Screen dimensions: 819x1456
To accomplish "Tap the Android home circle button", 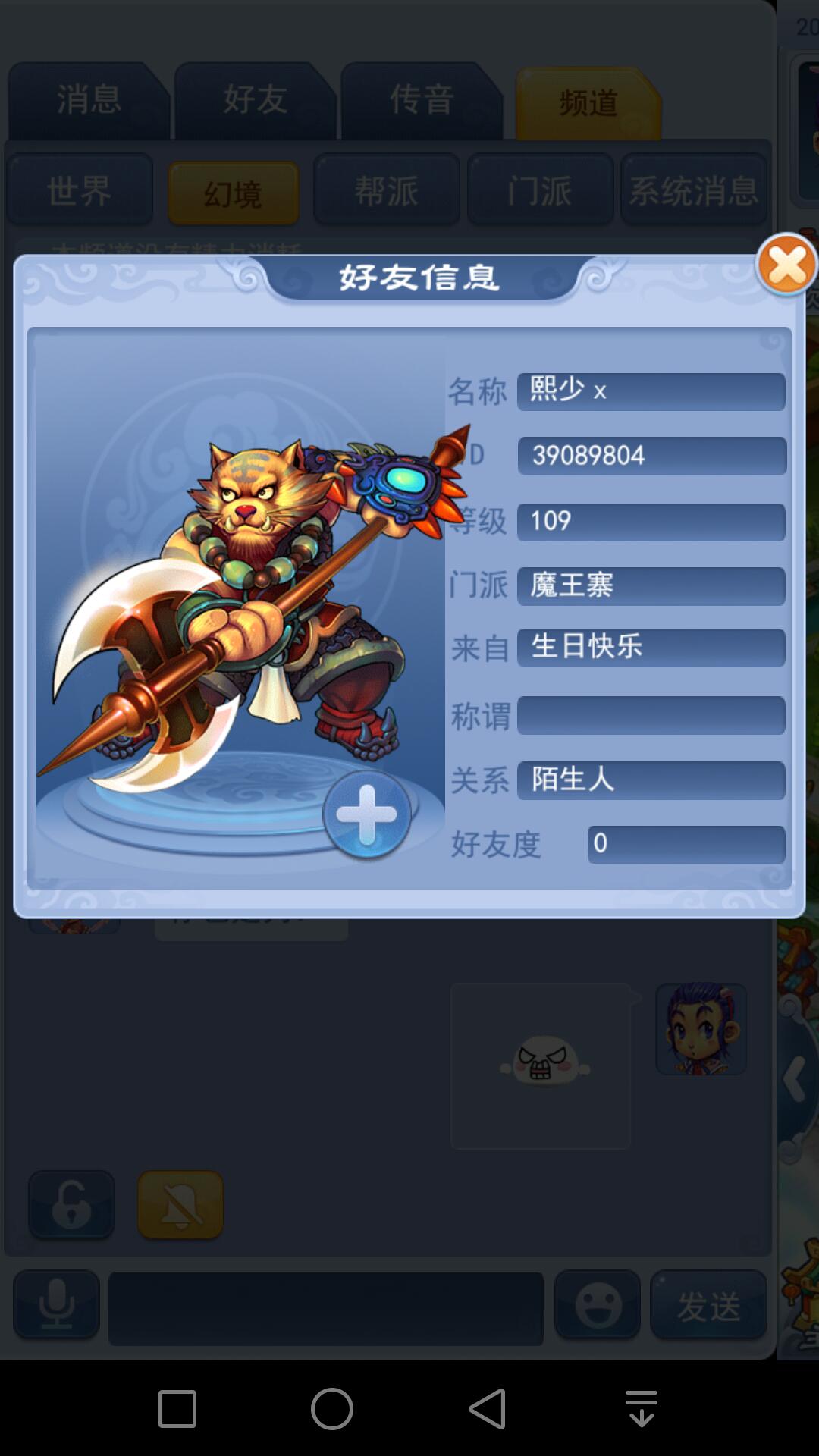I will point(332,1409).
